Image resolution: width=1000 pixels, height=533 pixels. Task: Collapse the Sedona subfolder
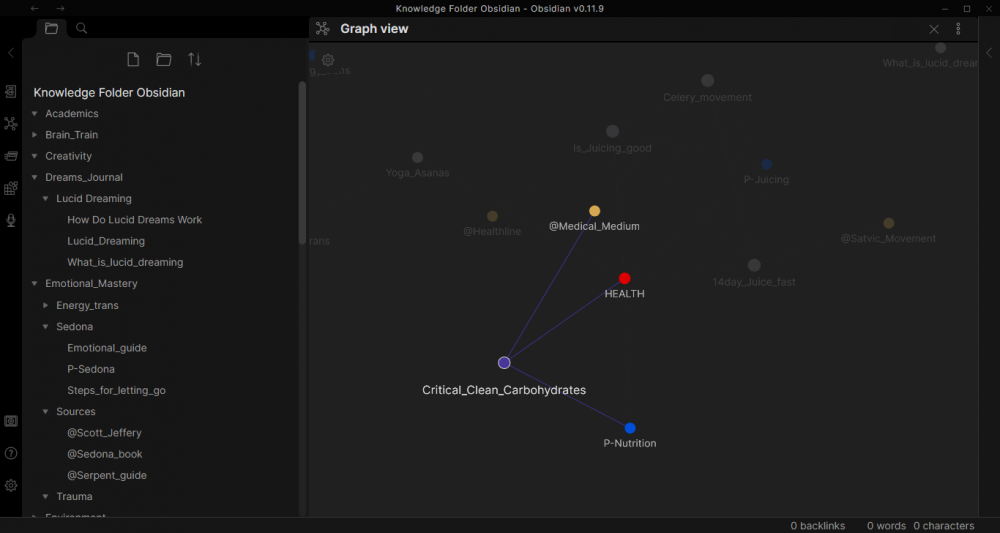[x=45, y=326]
